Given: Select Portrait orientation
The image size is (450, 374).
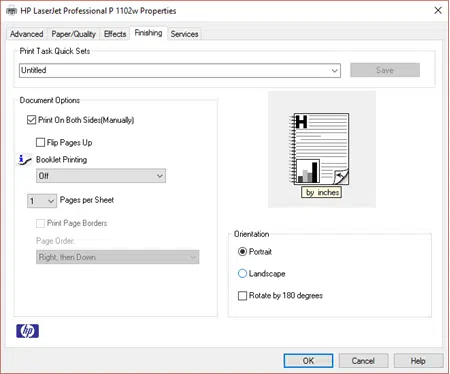Looking at the screenshot, I should pos(242,252).
